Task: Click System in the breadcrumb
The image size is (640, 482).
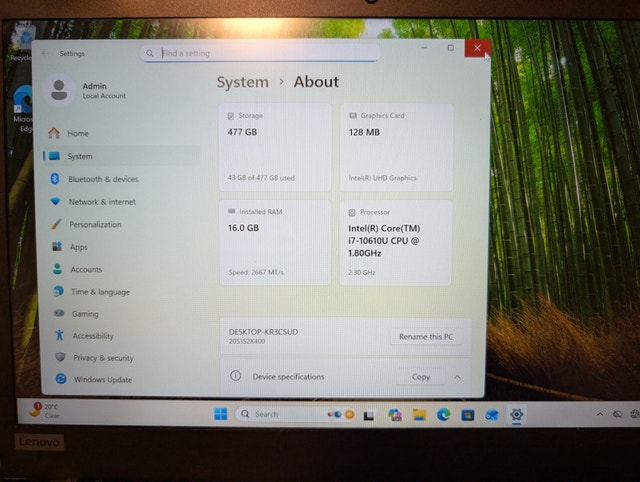Action: tap(242, 82)
